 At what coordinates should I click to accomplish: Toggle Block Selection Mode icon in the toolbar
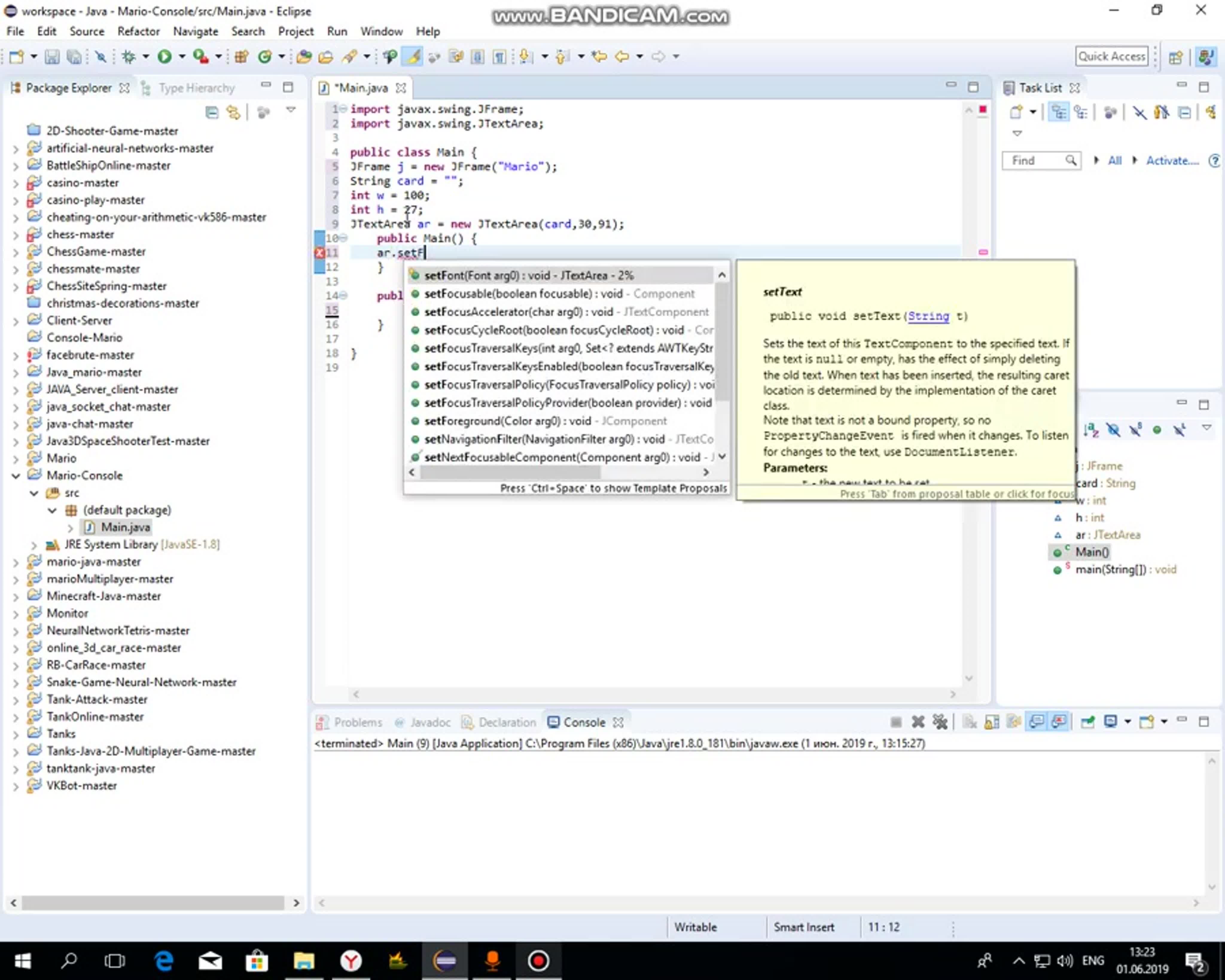click(x=477, y=56)
